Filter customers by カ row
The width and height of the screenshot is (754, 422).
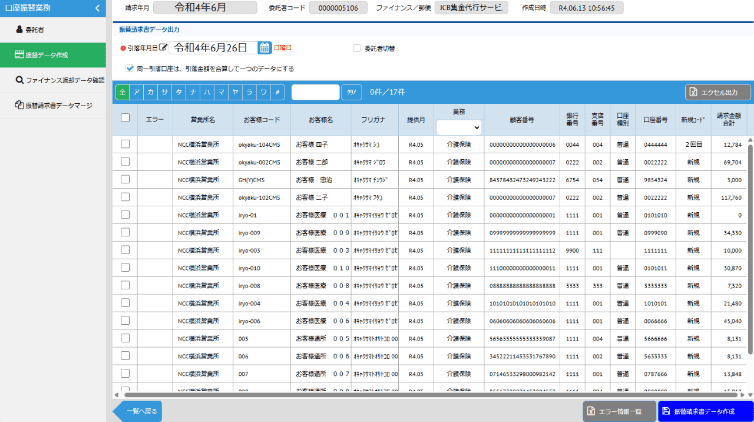[x=151, y=92]
